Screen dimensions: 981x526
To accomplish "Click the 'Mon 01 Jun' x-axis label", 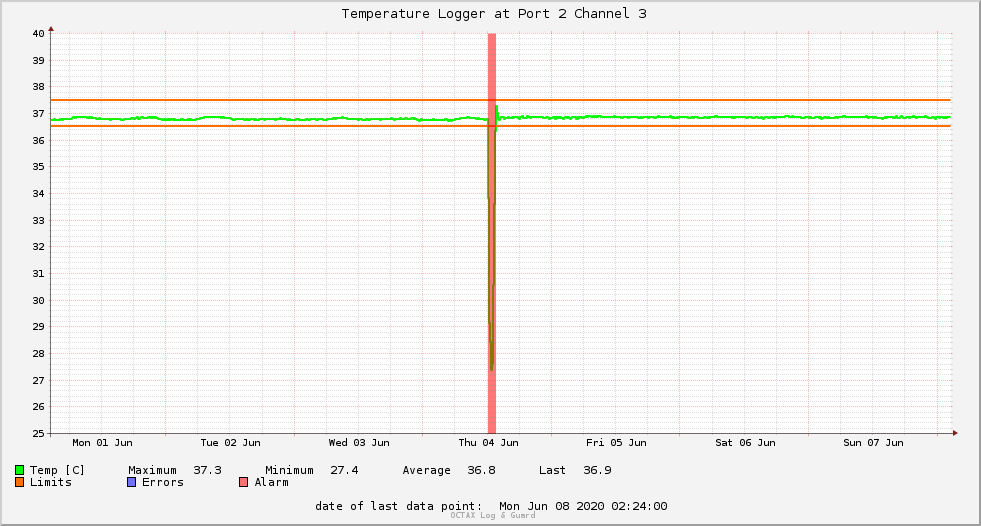I will [x=103, y=443].
